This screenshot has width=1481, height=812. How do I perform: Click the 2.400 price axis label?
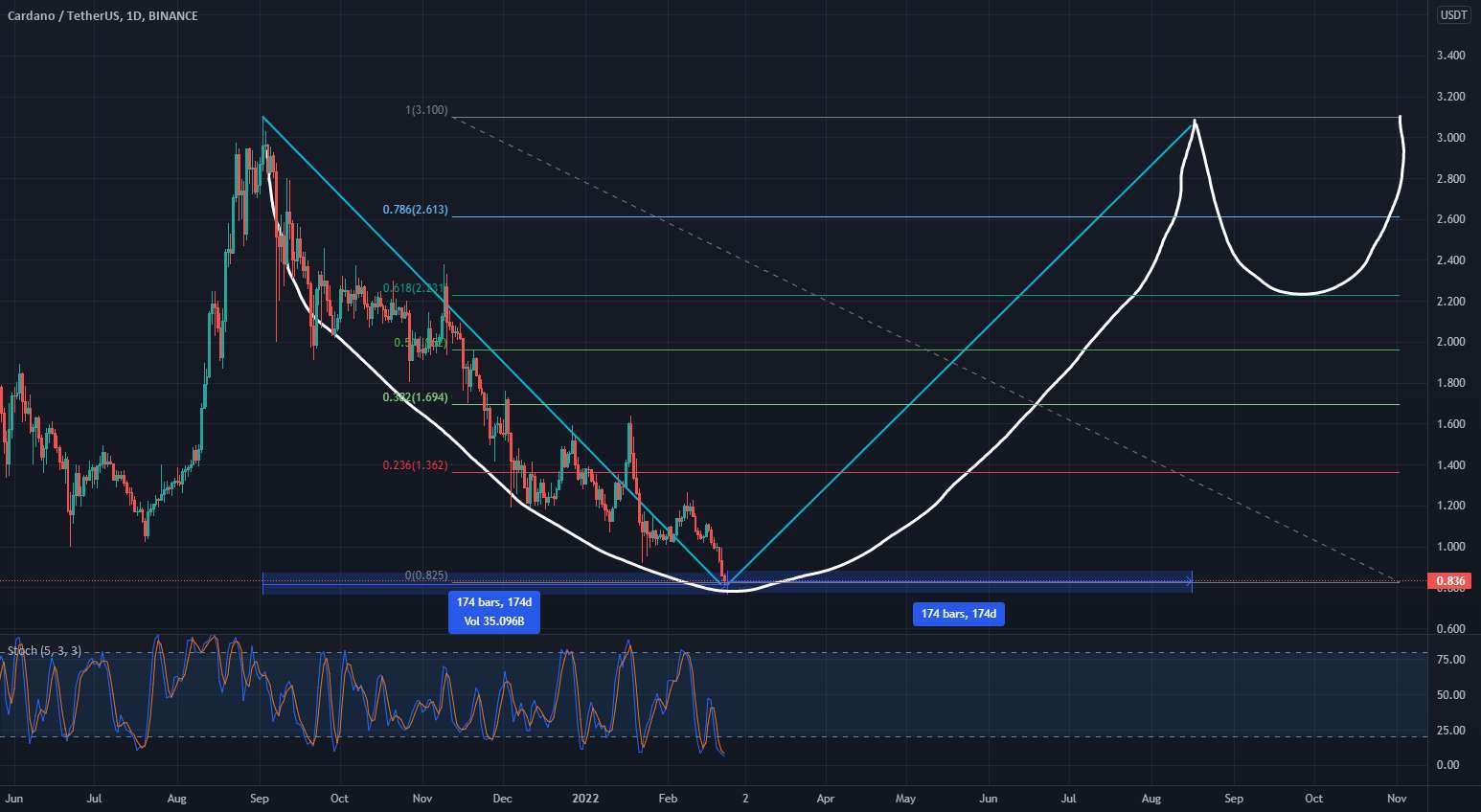[1450, 260]
